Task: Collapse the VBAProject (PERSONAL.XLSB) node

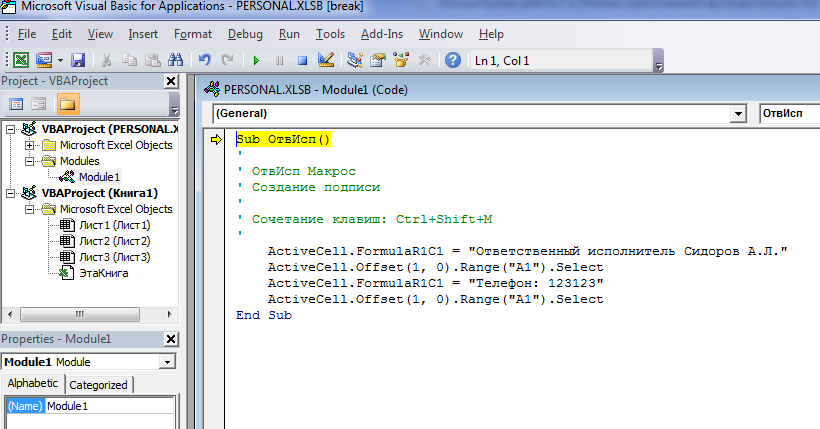Action: [10, 129]
